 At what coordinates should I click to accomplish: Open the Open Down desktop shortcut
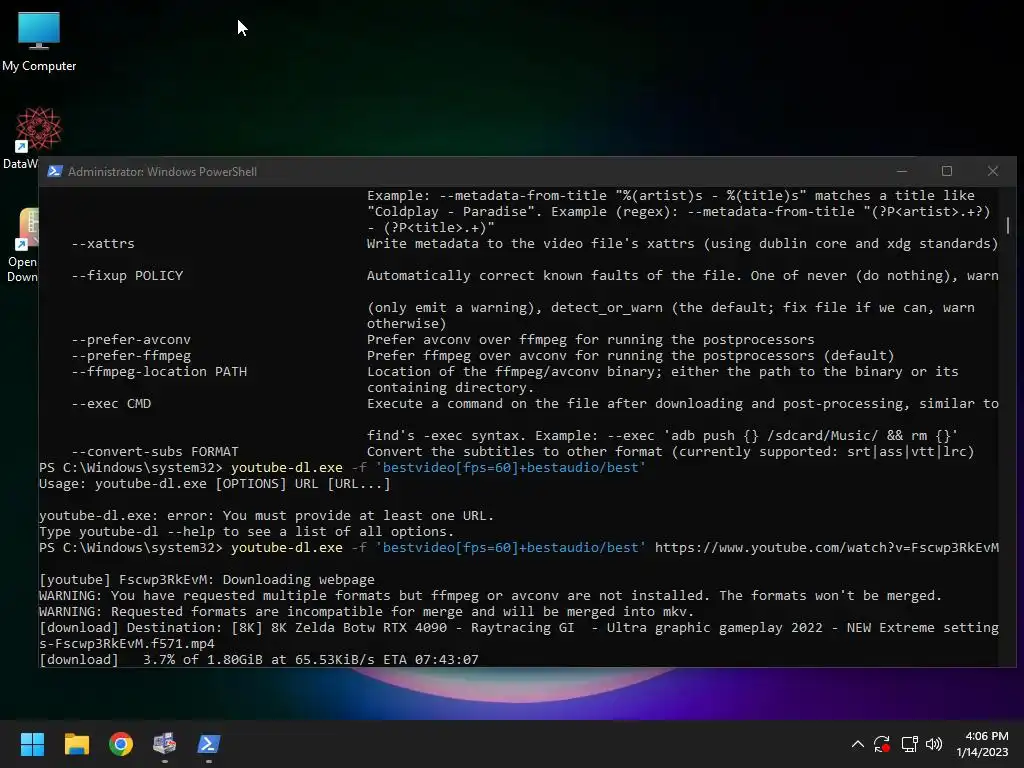point(22,246)
